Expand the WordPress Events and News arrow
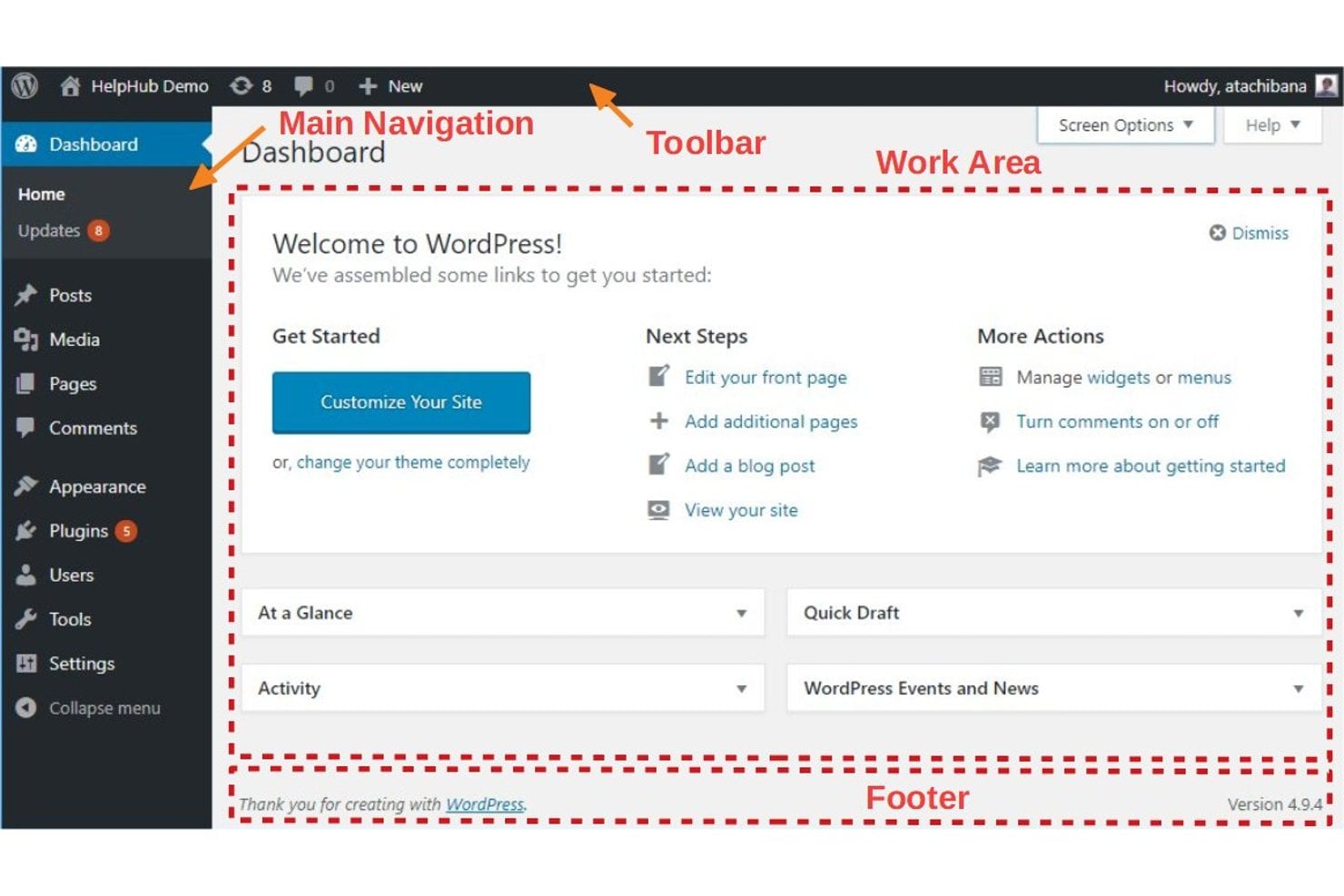 (x=1299, y=689)
